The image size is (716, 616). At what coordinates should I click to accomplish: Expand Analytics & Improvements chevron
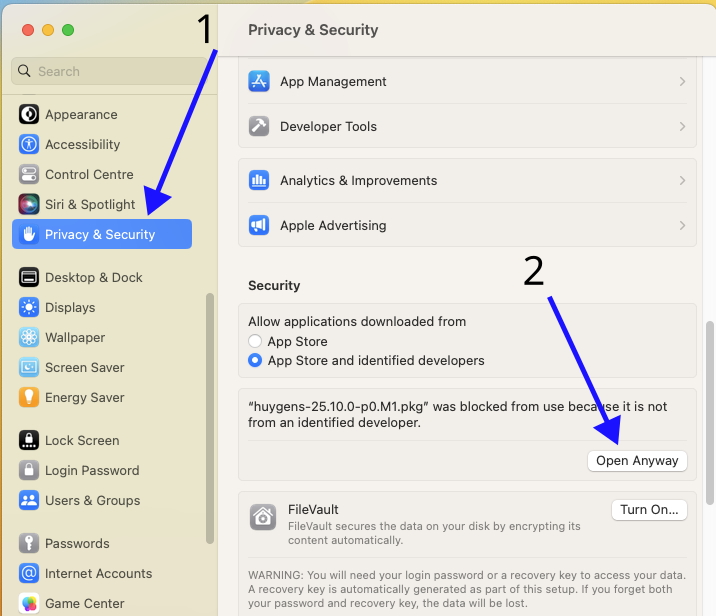(682, 181)
